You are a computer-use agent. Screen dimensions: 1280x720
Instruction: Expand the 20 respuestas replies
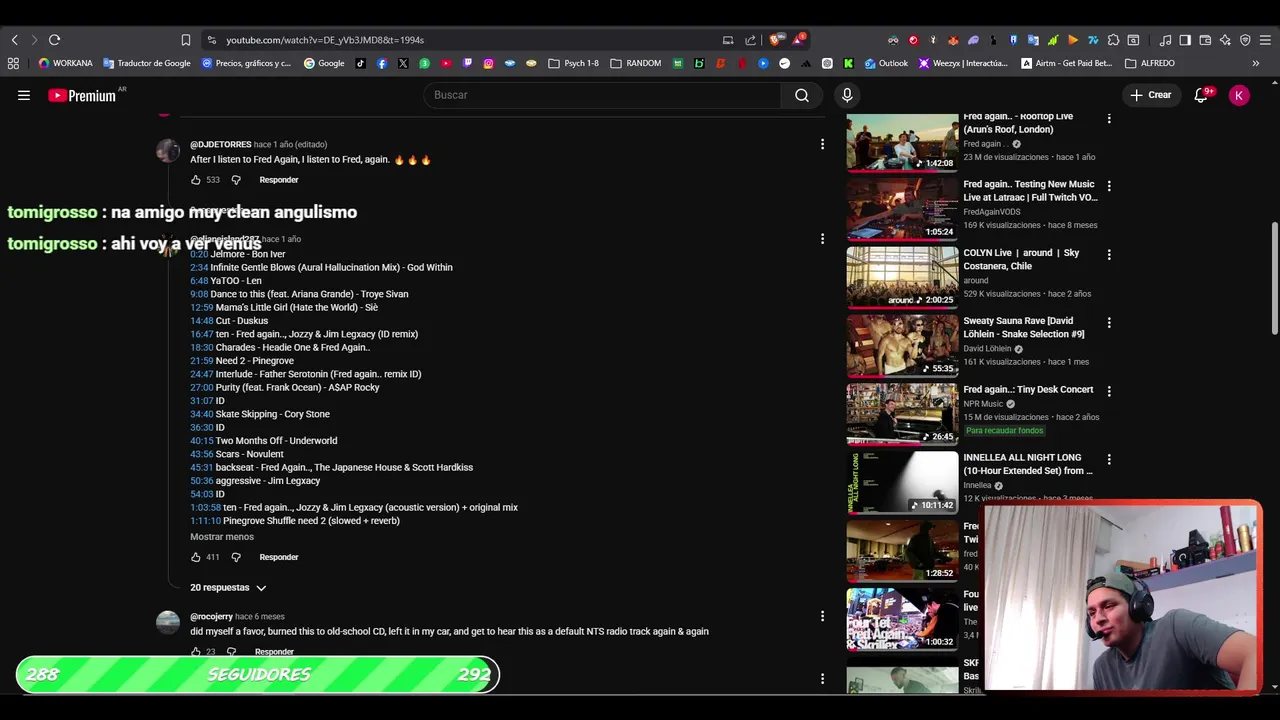point(228,588)
